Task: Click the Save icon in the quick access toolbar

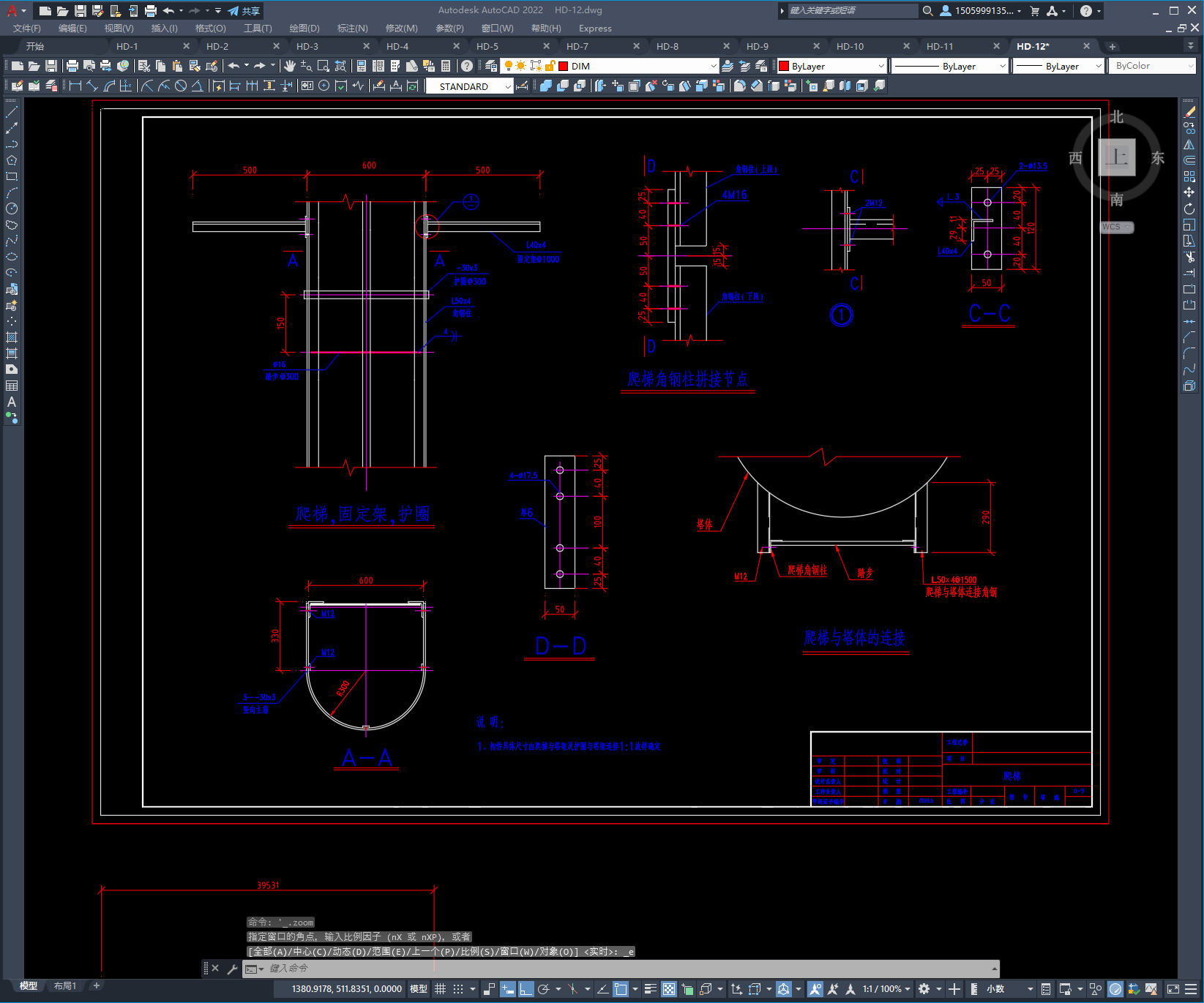Action: pos(80,11)
